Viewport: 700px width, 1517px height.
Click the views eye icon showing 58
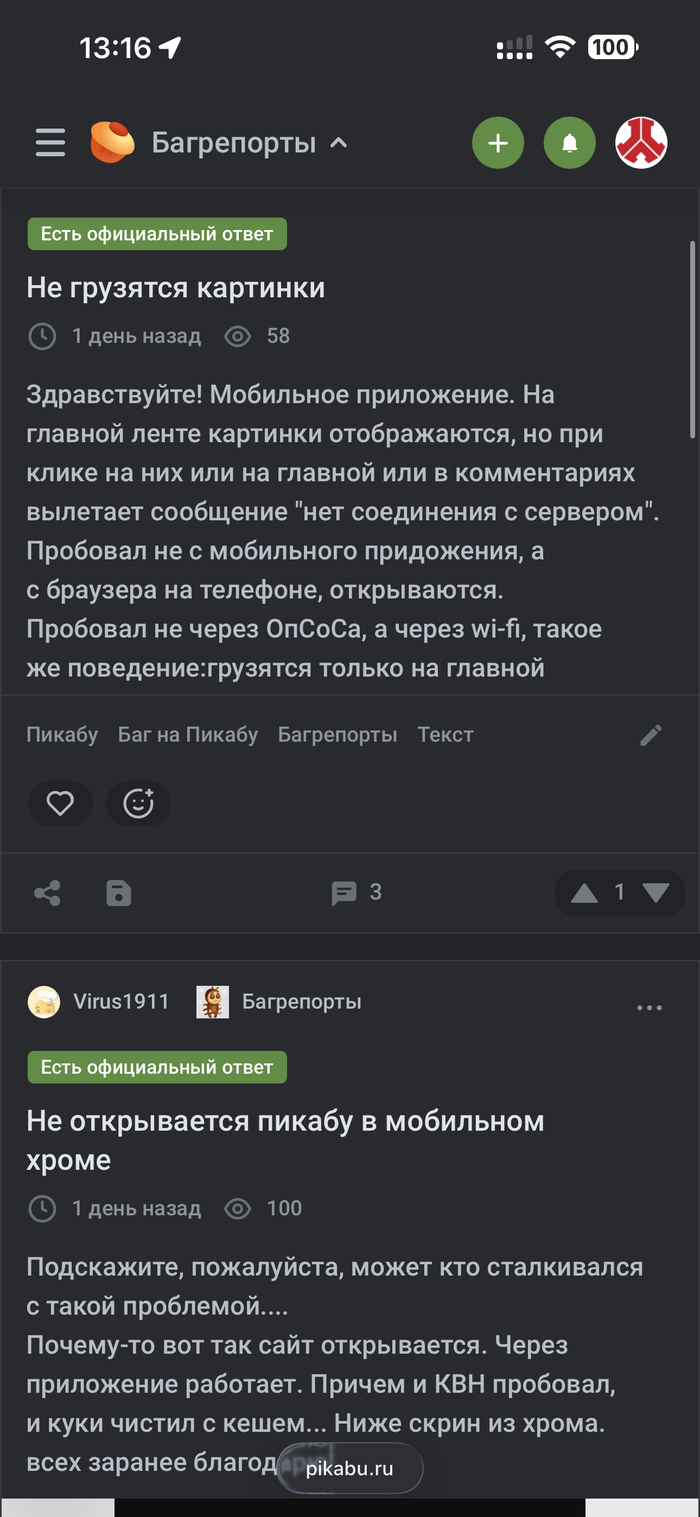pos(237,336)
